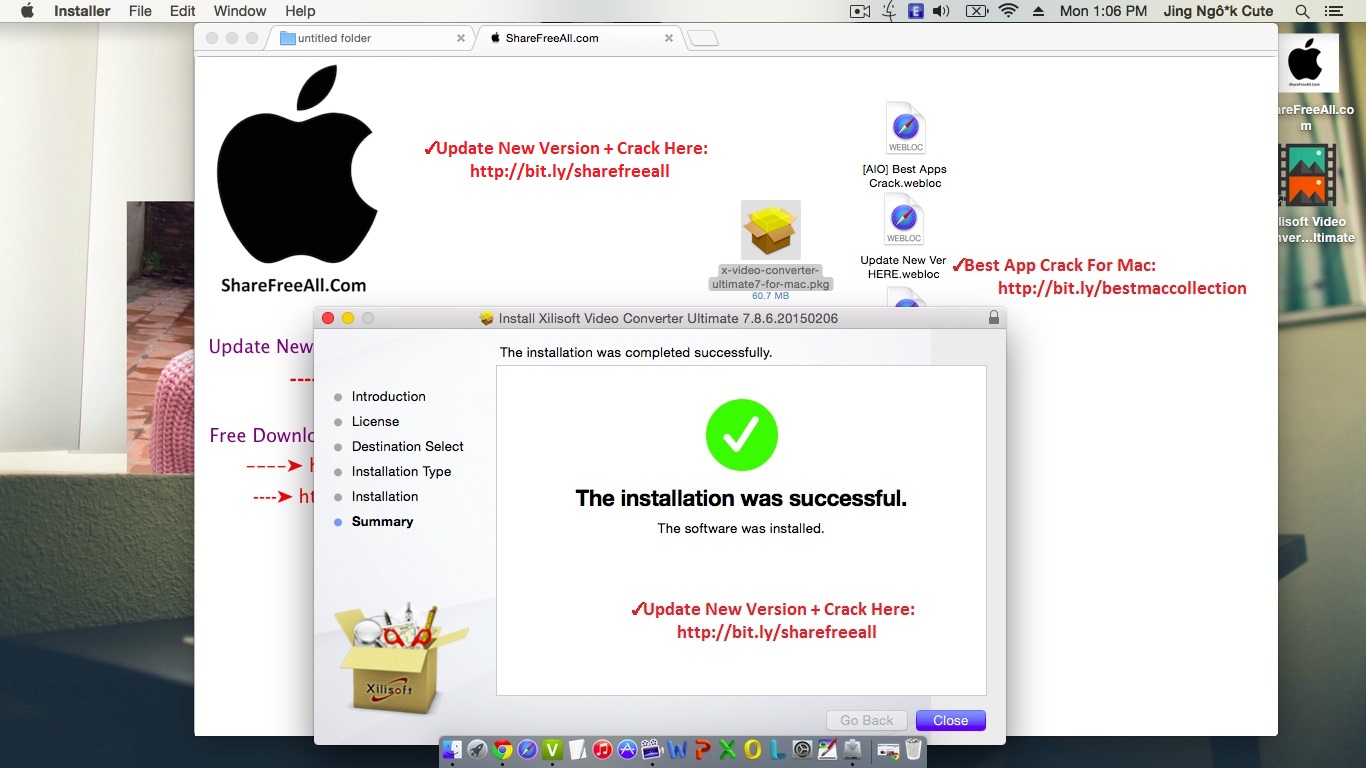Expand the Jing Ngô*k Cute user menu
The height and width of the screenshot is (768, 1366).
point(1218,11)
